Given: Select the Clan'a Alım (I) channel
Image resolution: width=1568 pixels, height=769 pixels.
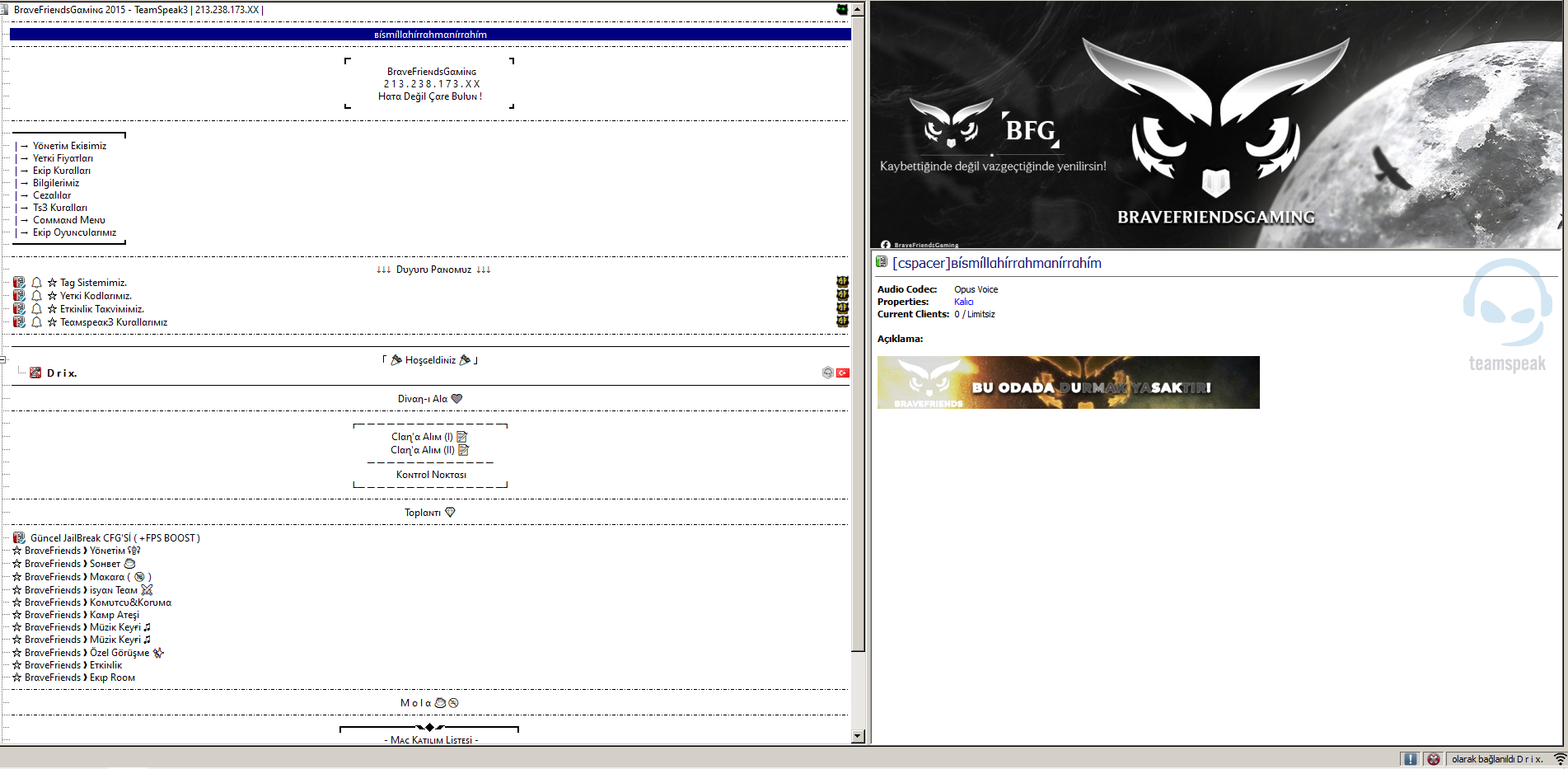Looking at the screenshot, I should coord(429,437).
